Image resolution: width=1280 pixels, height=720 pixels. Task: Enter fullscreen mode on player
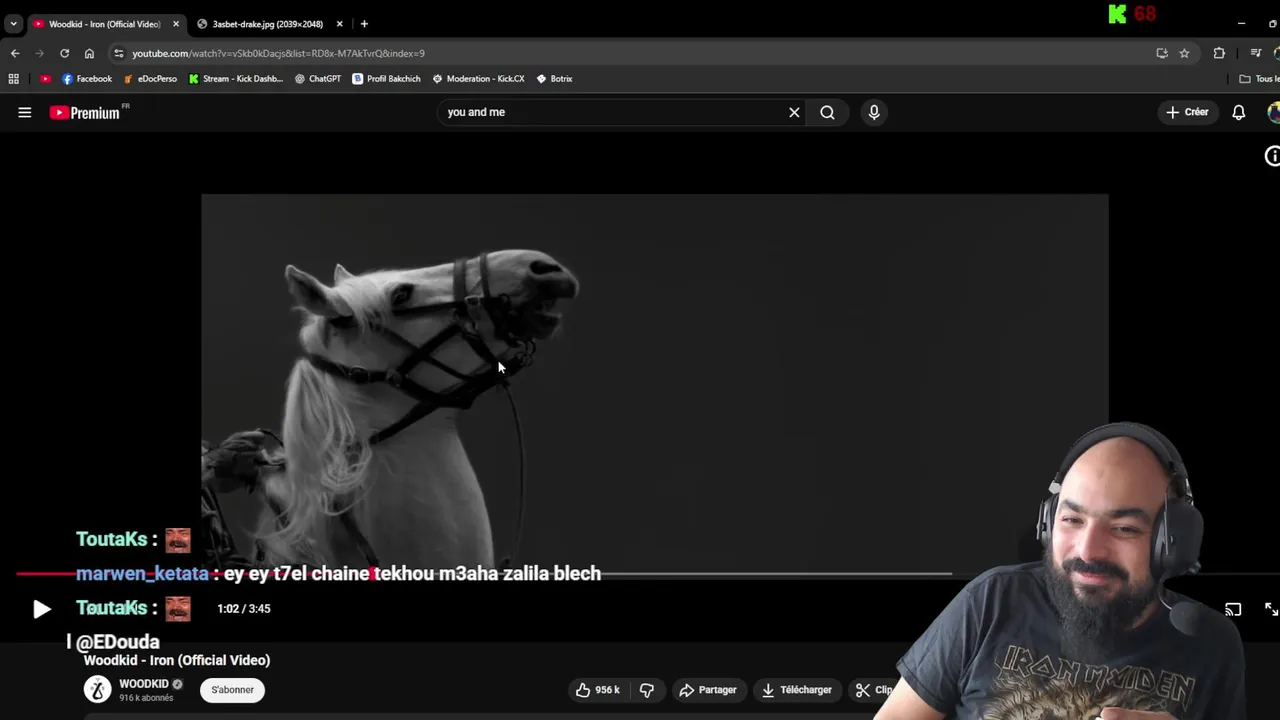point(1271,609)
